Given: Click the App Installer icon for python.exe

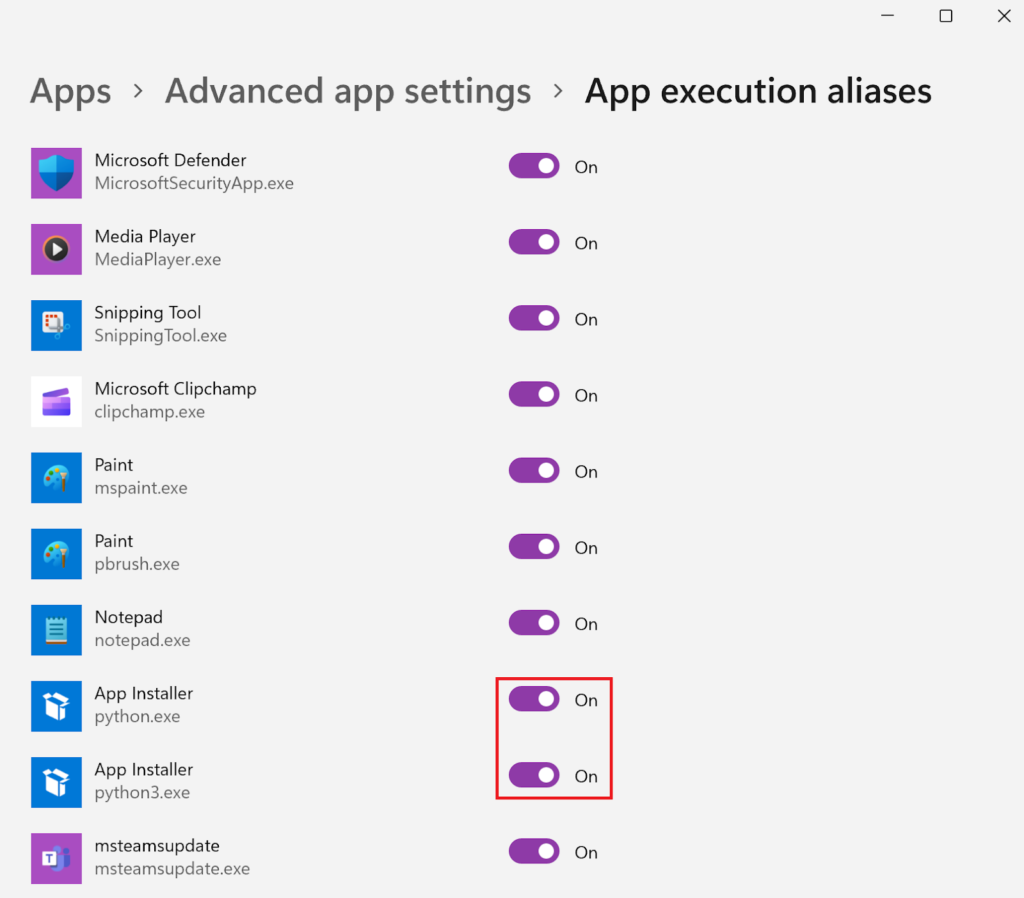Looking at the screenshot, I should (56, 706).
